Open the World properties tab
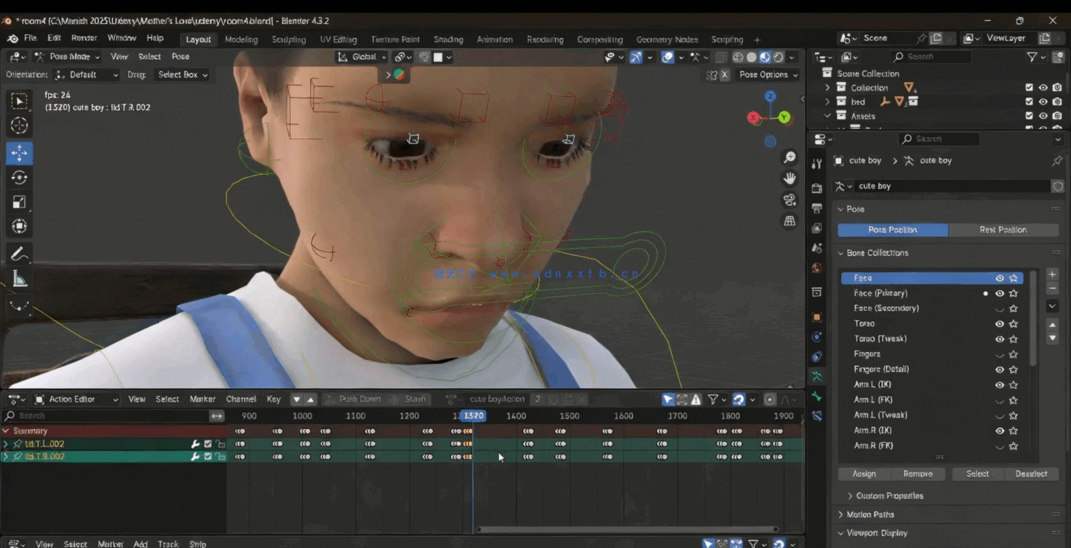The width and height of the screenshot is (1071, 548). (x=817, y=268)
